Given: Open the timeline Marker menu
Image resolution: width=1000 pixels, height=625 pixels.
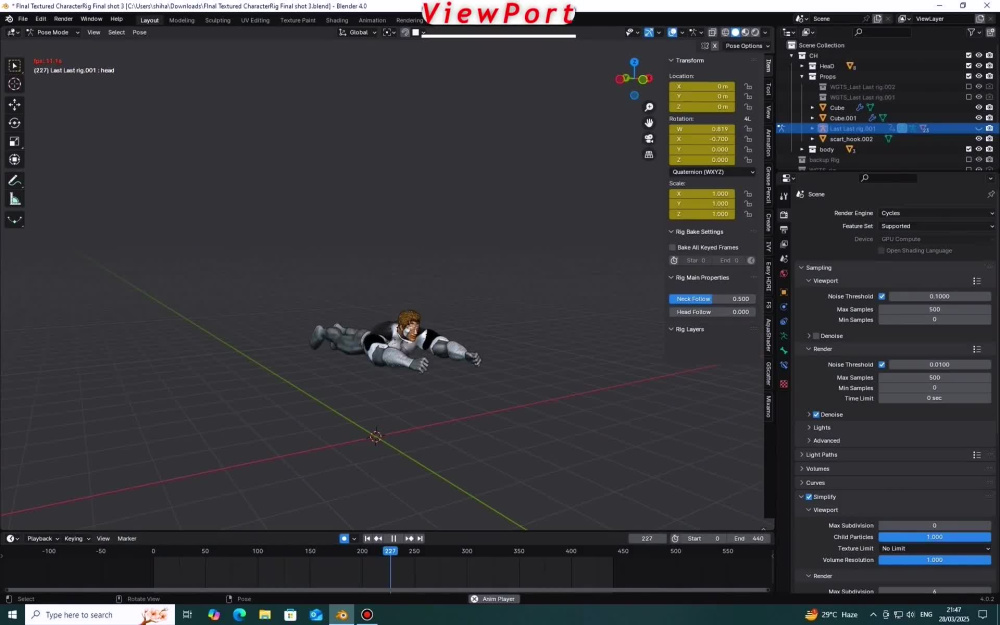Looking at the screenshot, I should coord(127,539).
